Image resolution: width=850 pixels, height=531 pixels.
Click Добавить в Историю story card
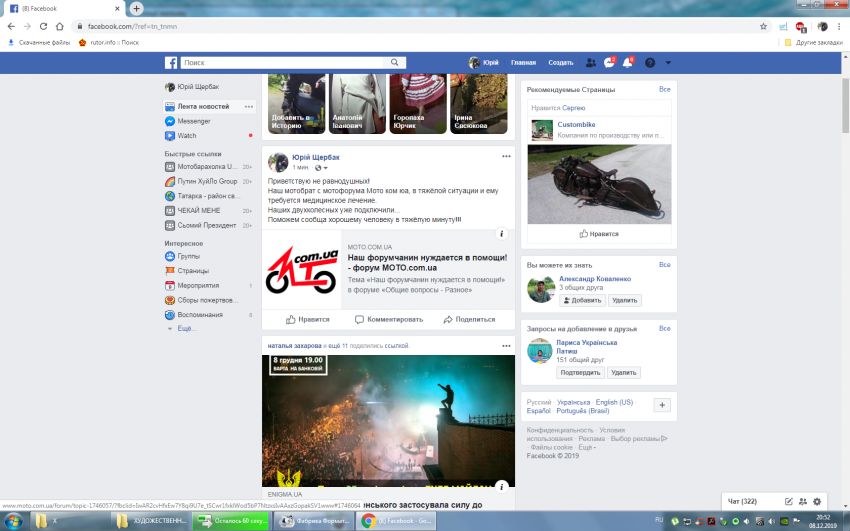297,103
